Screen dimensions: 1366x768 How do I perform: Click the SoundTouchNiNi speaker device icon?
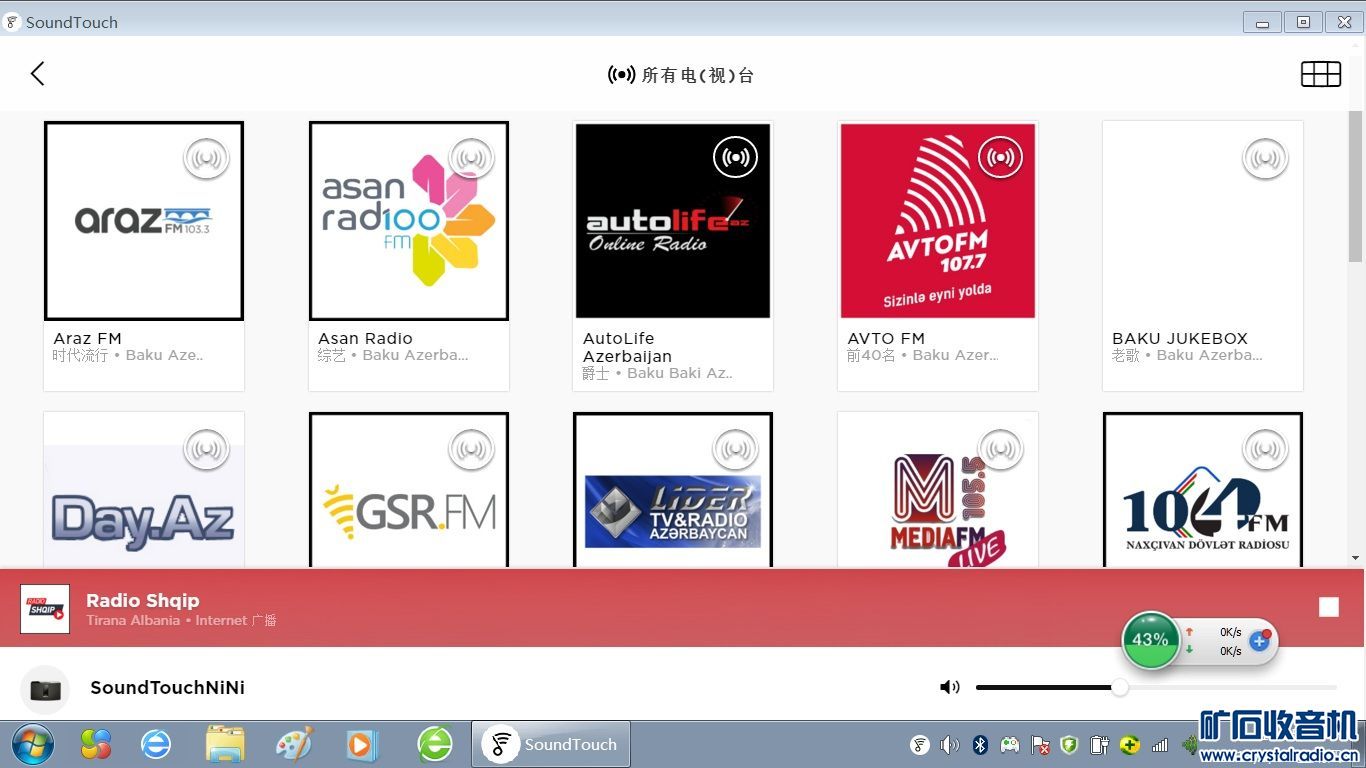45,689
